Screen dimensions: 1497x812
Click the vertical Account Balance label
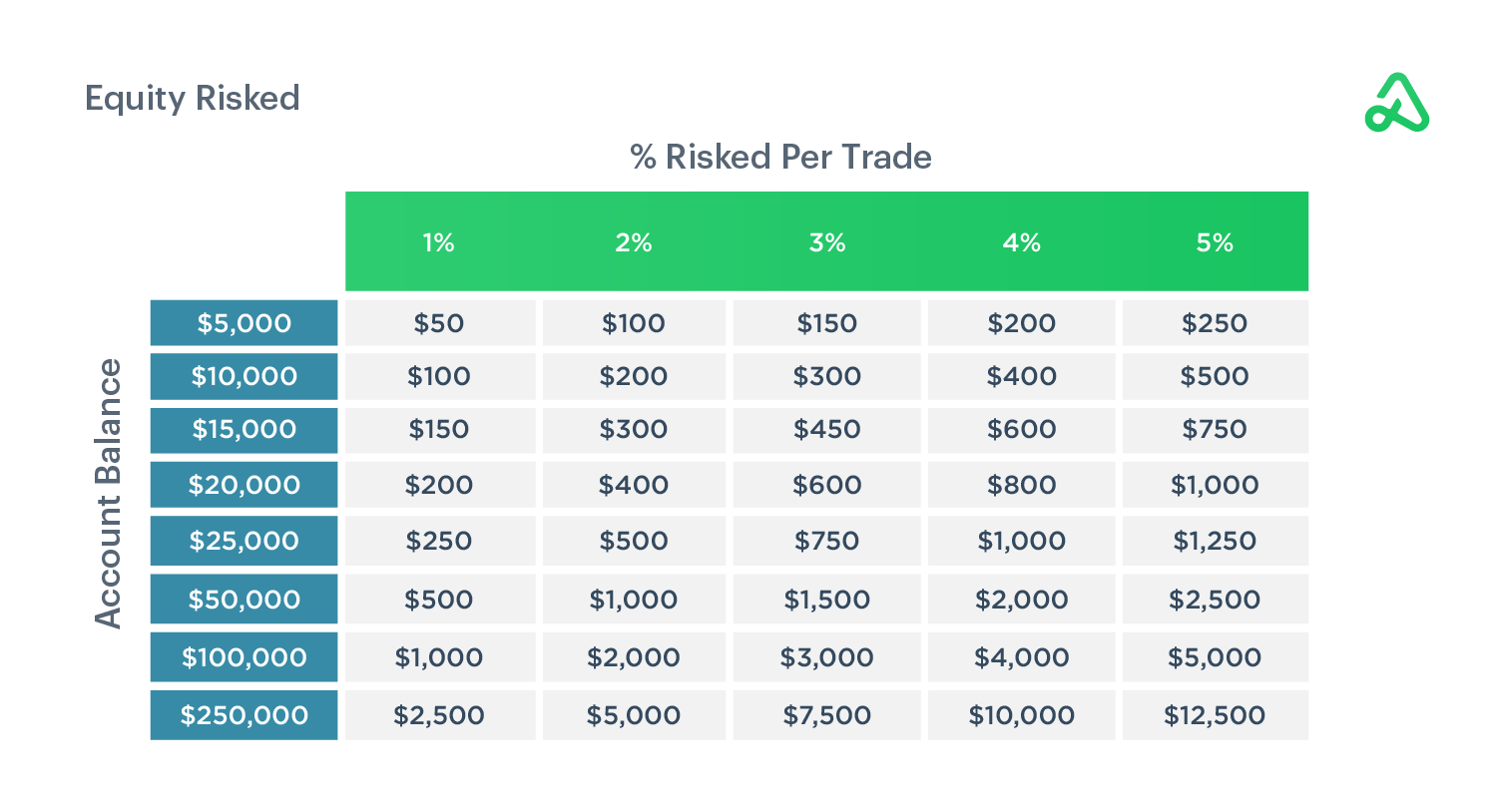tap(108, 494)
